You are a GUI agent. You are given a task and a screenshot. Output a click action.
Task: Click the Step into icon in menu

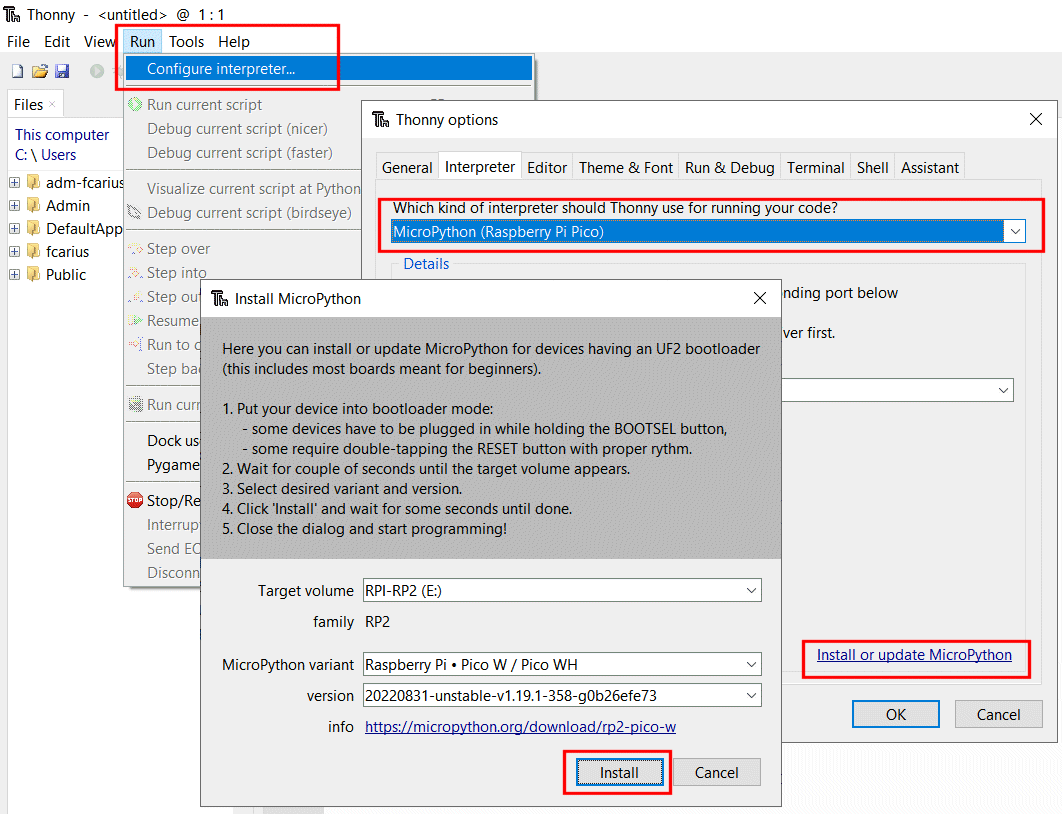pyautogui.click(x=135, y=273)
